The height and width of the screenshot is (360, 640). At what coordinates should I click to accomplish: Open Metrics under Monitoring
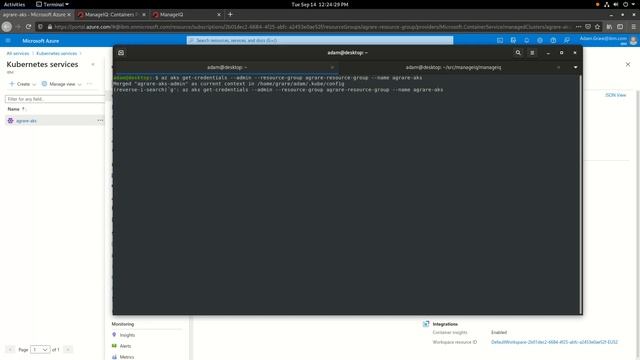tap(127, 357)
